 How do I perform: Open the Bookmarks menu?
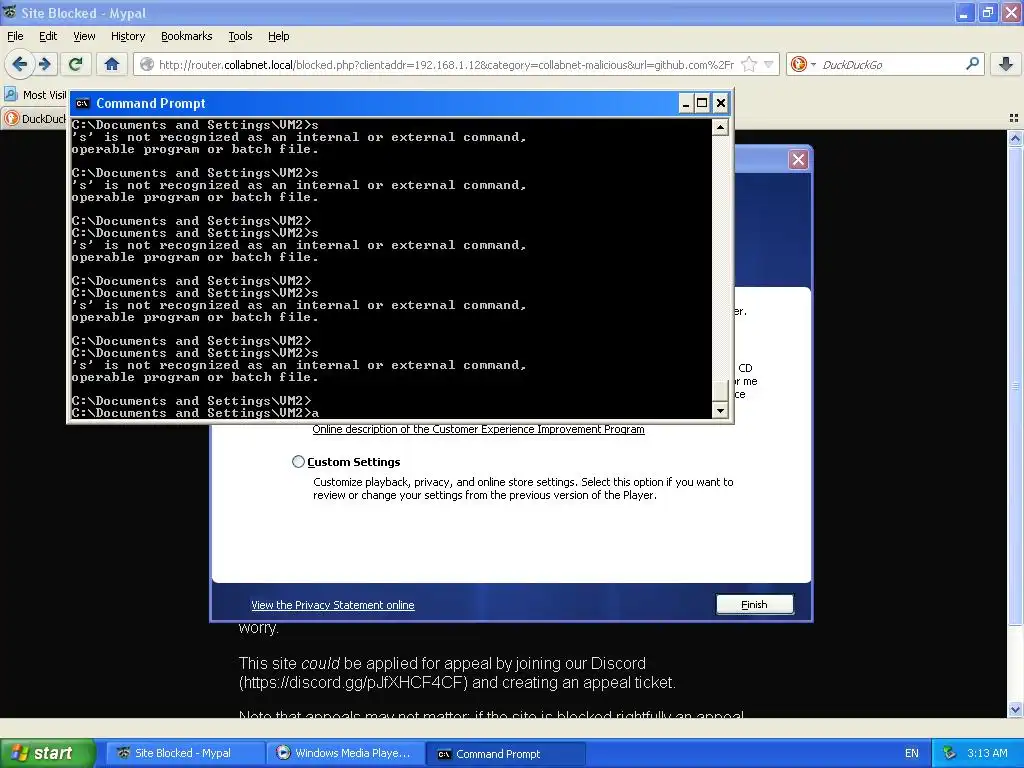[x=186, y=36]
